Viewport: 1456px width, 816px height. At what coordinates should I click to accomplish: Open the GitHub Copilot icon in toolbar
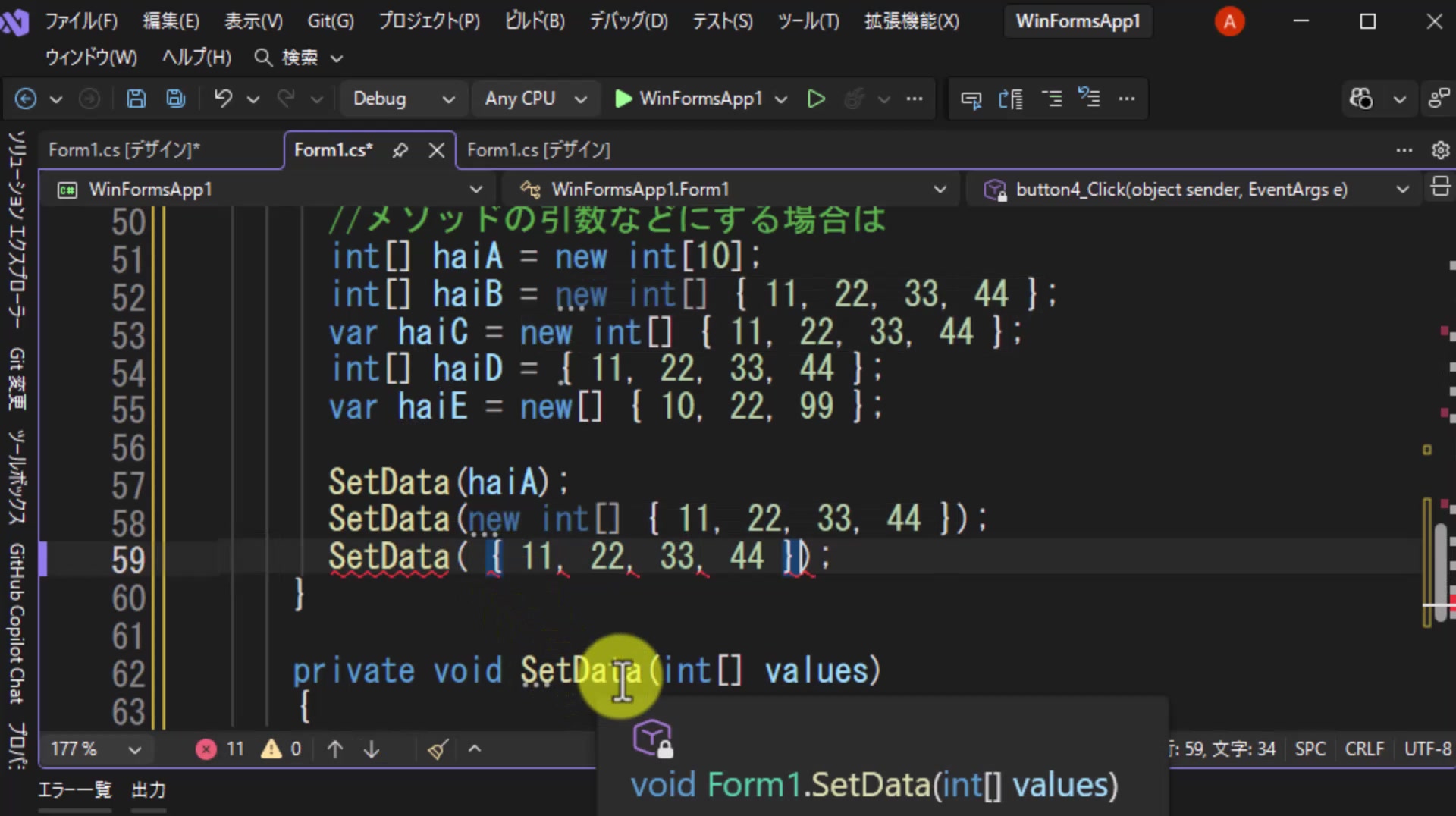tap(1361, 99)
